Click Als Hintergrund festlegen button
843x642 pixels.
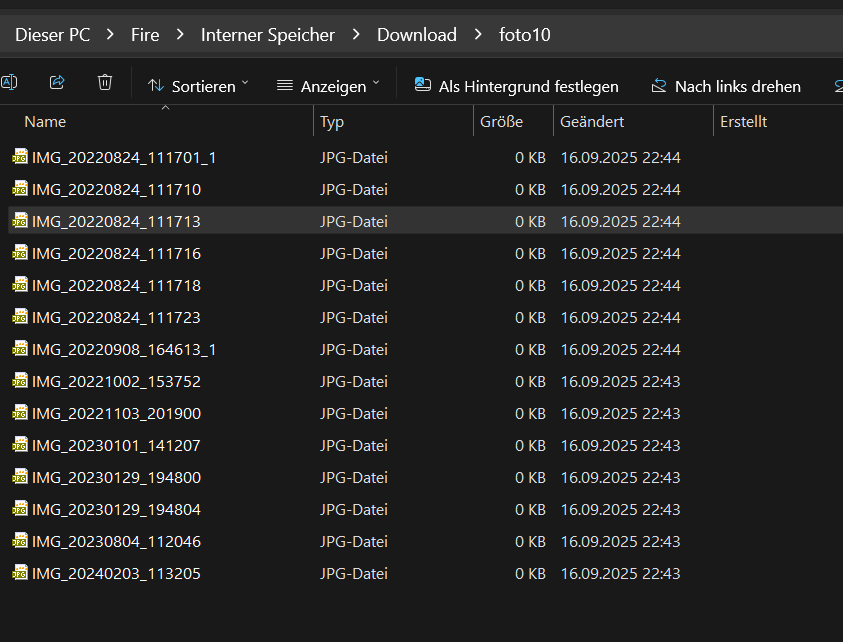pos(516,86)
